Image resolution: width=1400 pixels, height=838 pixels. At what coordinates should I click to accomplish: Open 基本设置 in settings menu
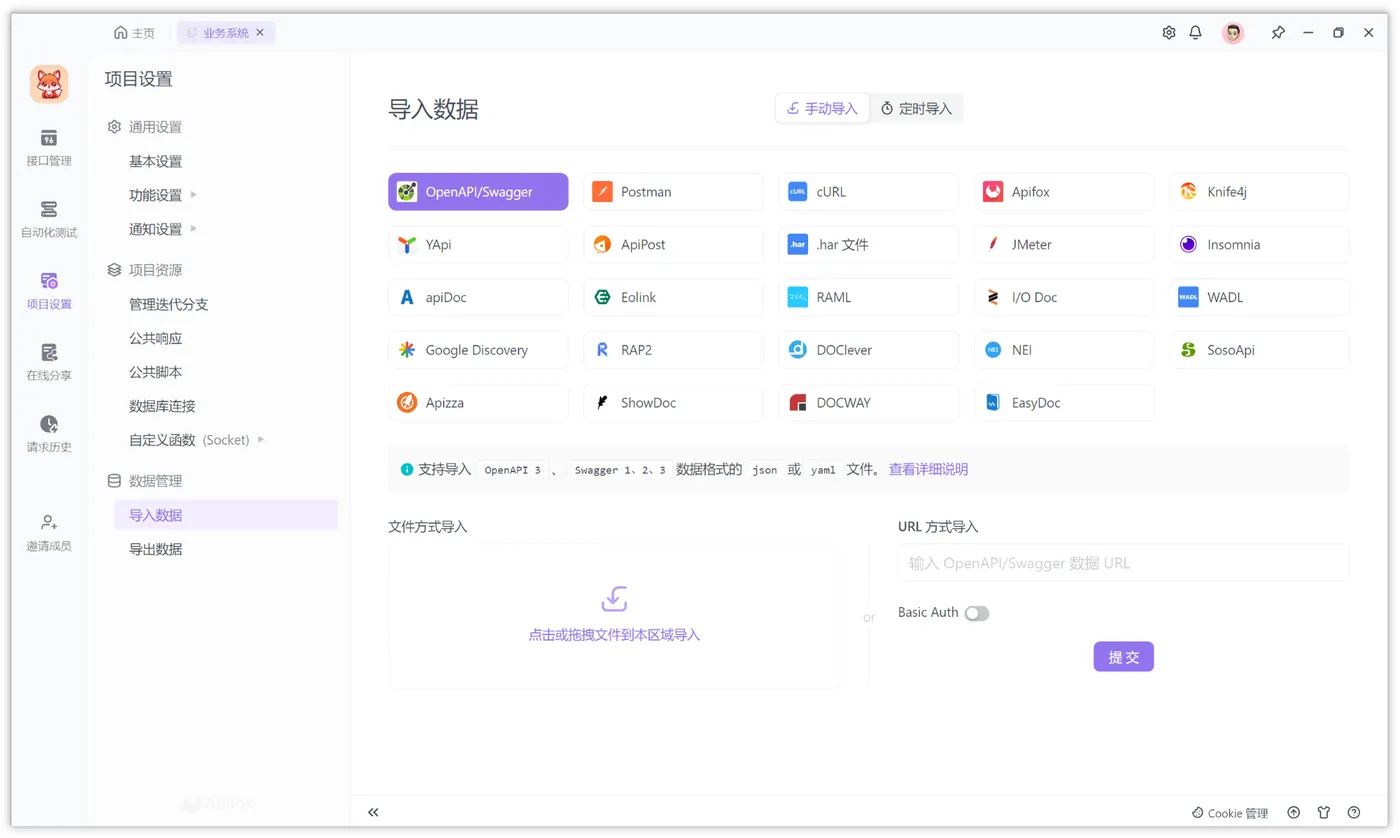[155, 161]
